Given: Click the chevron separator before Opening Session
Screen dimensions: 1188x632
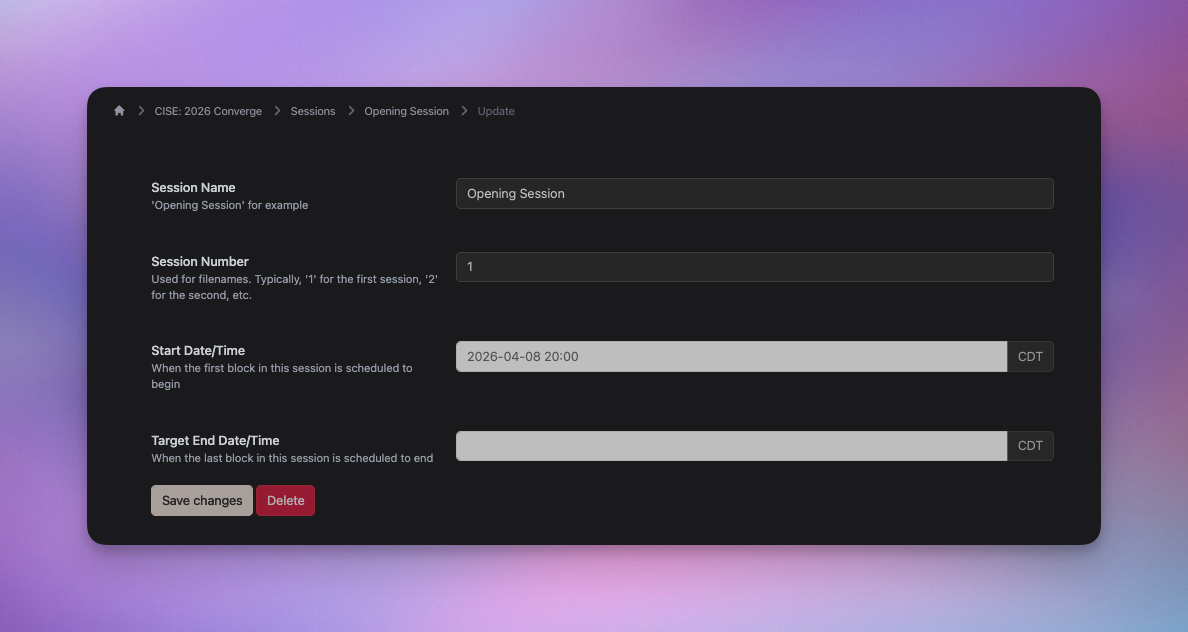Looking at the screenshot, I should pyautogui.click(x=351, y=111).
